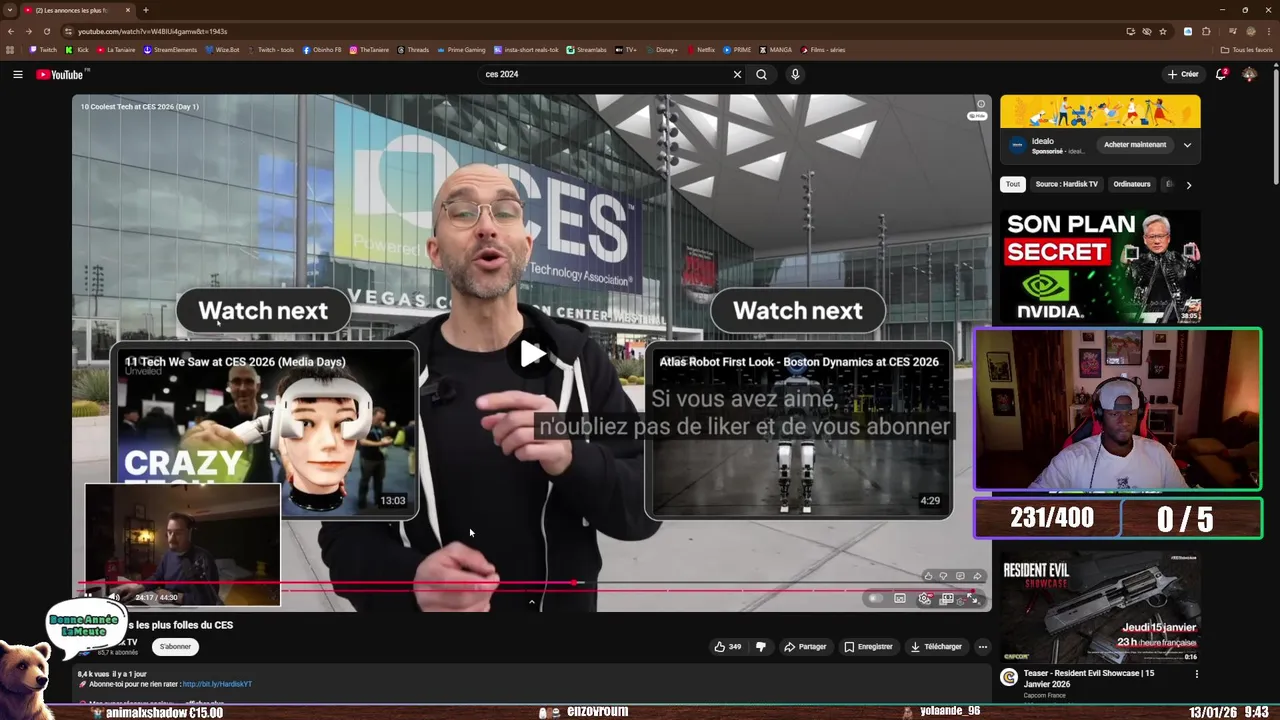Open the Twitch bookmark
This screenshot has width=1280, height=720.
pyautogui.click(x=43, y=49)
